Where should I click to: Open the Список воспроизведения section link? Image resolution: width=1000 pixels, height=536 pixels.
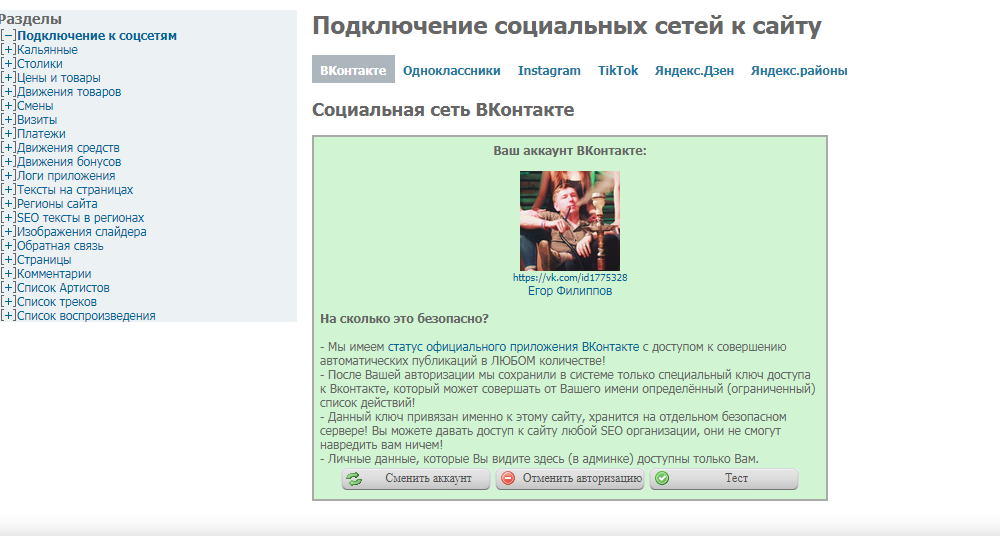86,316
